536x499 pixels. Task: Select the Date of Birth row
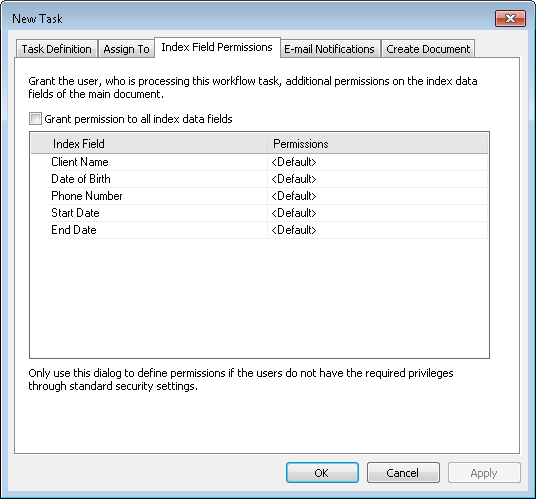click(267, 179)
